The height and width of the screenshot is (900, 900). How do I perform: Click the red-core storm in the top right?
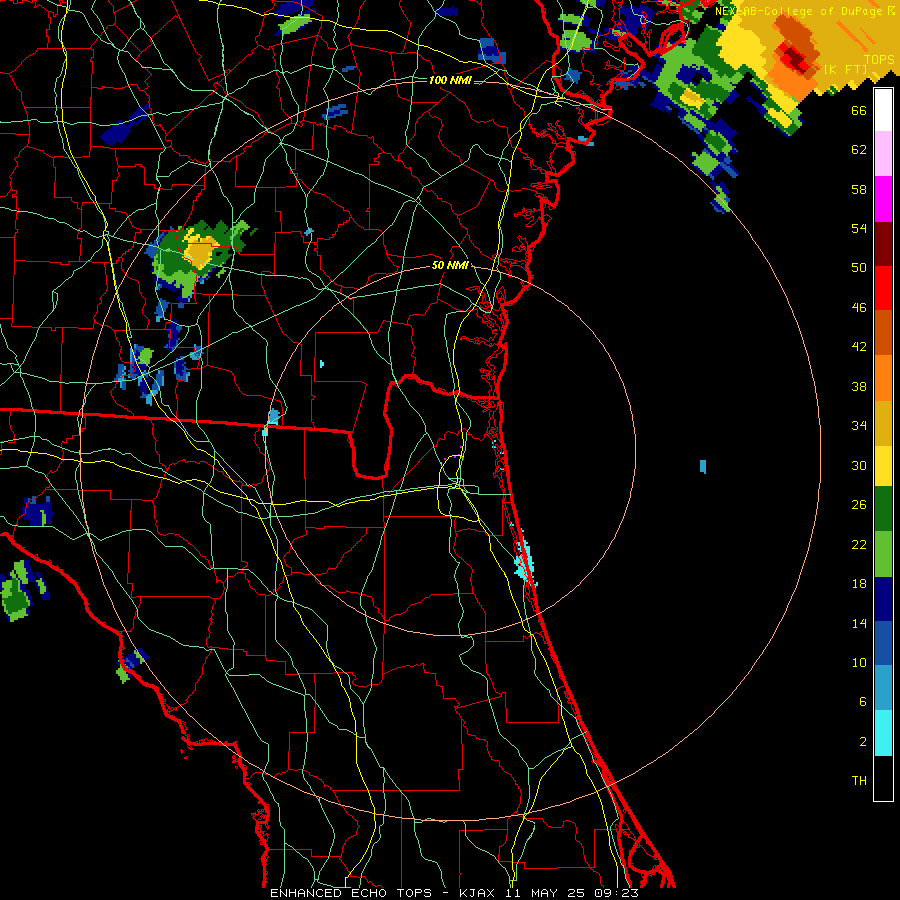pos(797,57)
